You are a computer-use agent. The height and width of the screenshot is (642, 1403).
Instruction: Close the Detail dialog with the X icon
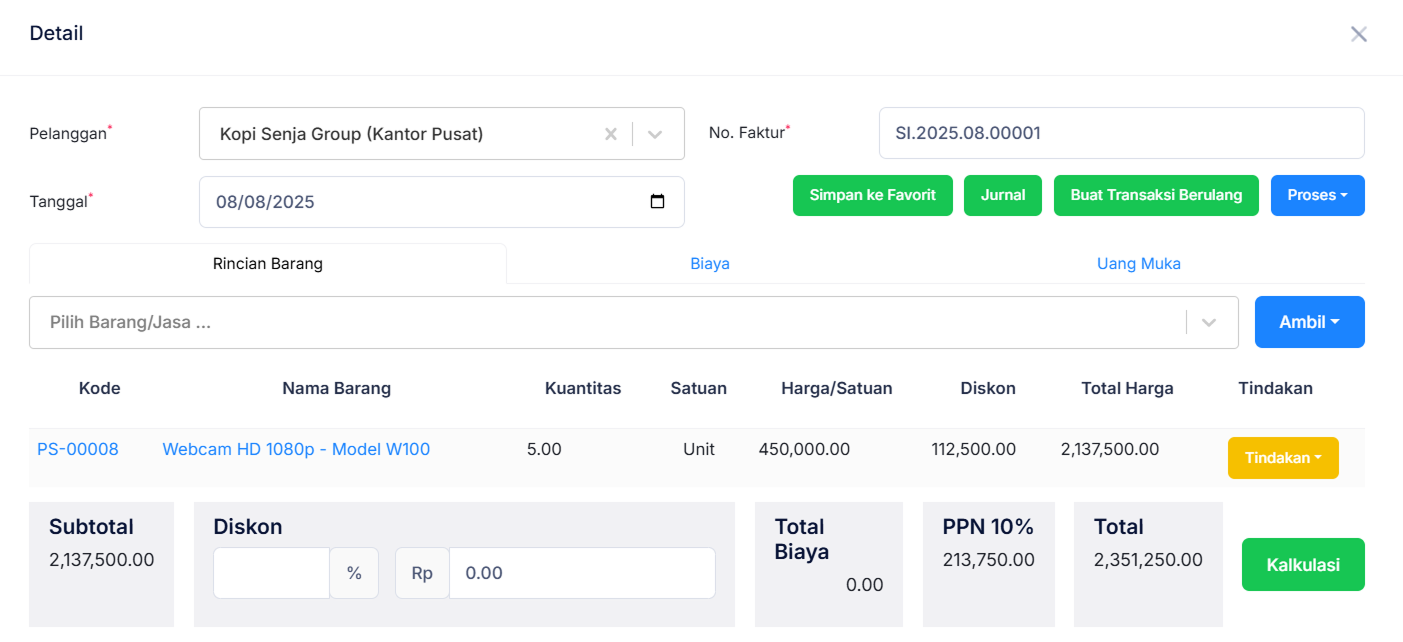(x=1358, y=33)
